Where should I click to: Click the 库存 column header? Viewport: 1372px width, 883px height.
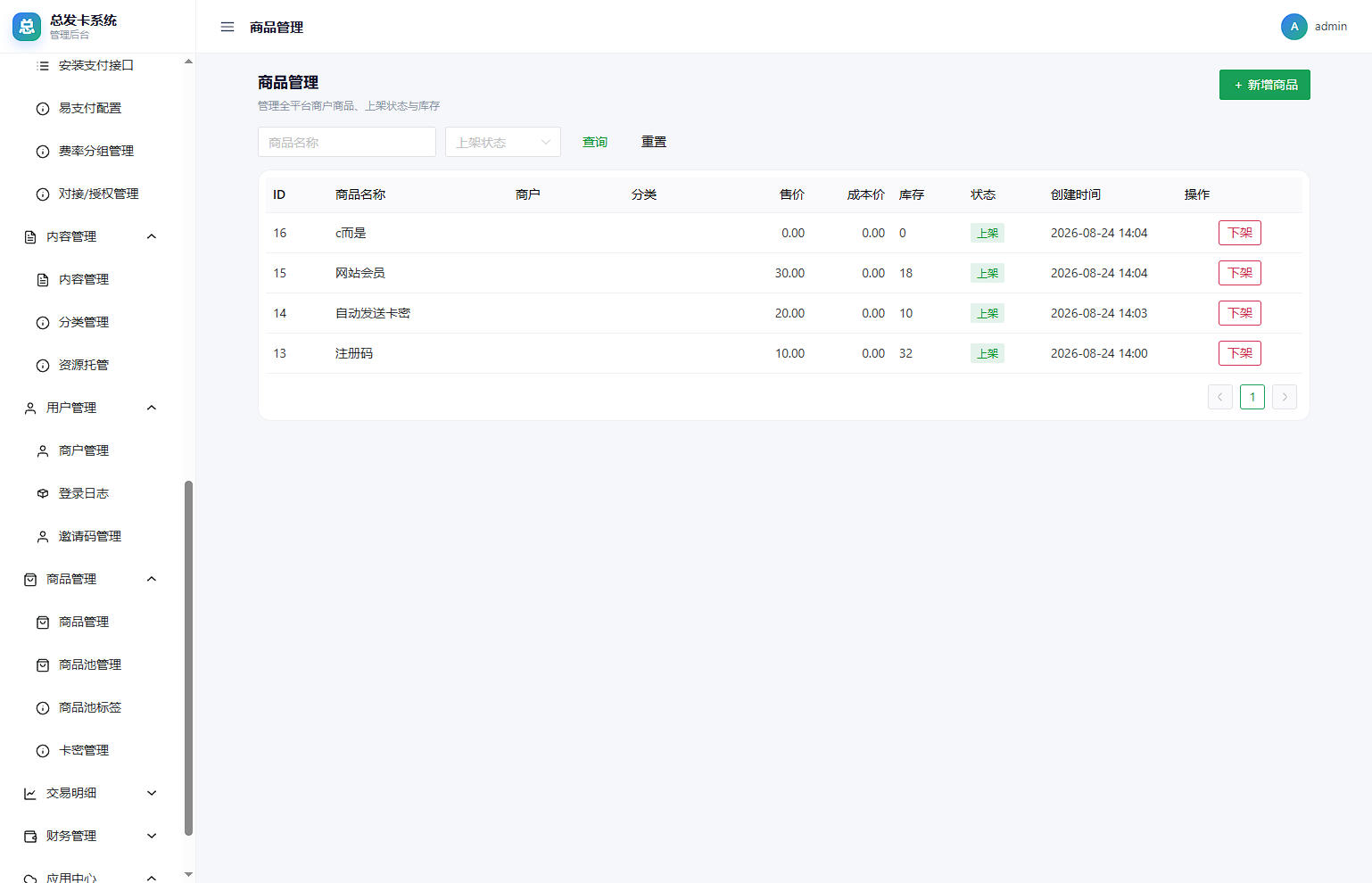pos(912,194)
